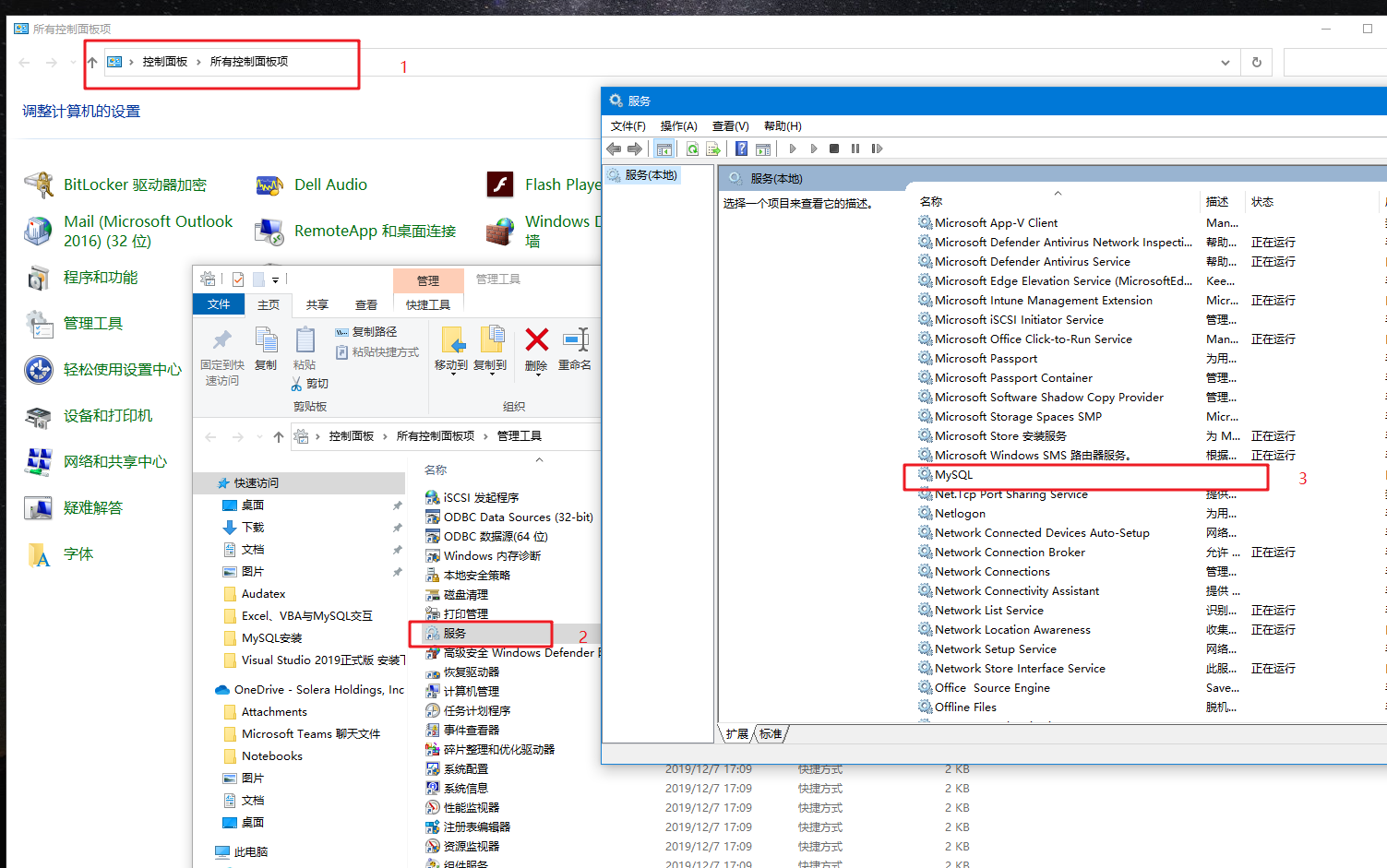Click the Export List icon in Services toolbar
Viewport: 1387px width, 868px height.
(x=713, y=149)
